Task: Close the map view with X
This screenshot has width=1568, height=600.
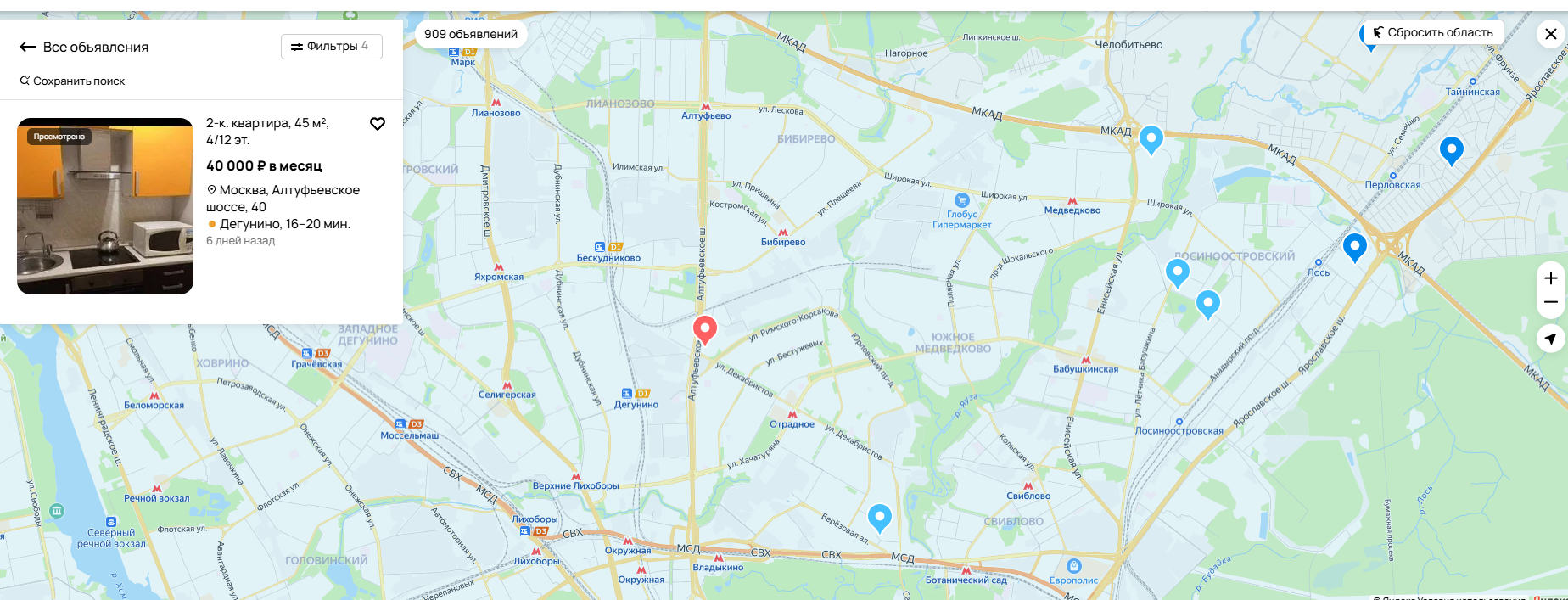Action: 1551,34
